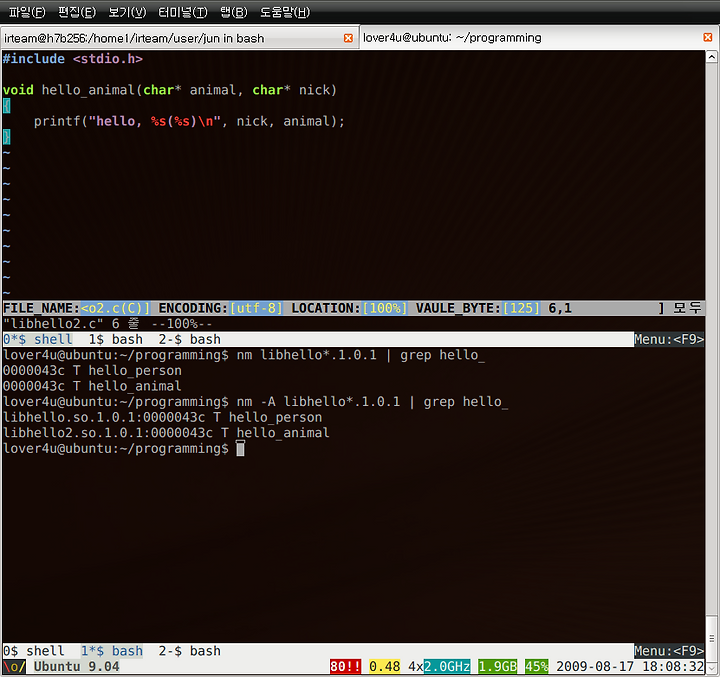Close the lover4u@ubuntu tab
The image size is (720, 677).
(708, 37)
